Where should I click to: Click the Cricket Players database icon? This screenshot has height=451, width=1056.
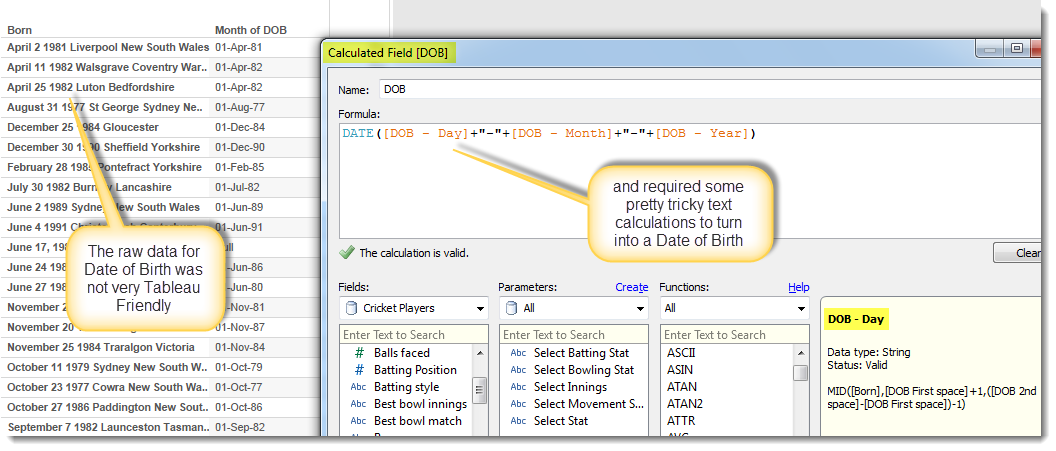tap(351, 309)
